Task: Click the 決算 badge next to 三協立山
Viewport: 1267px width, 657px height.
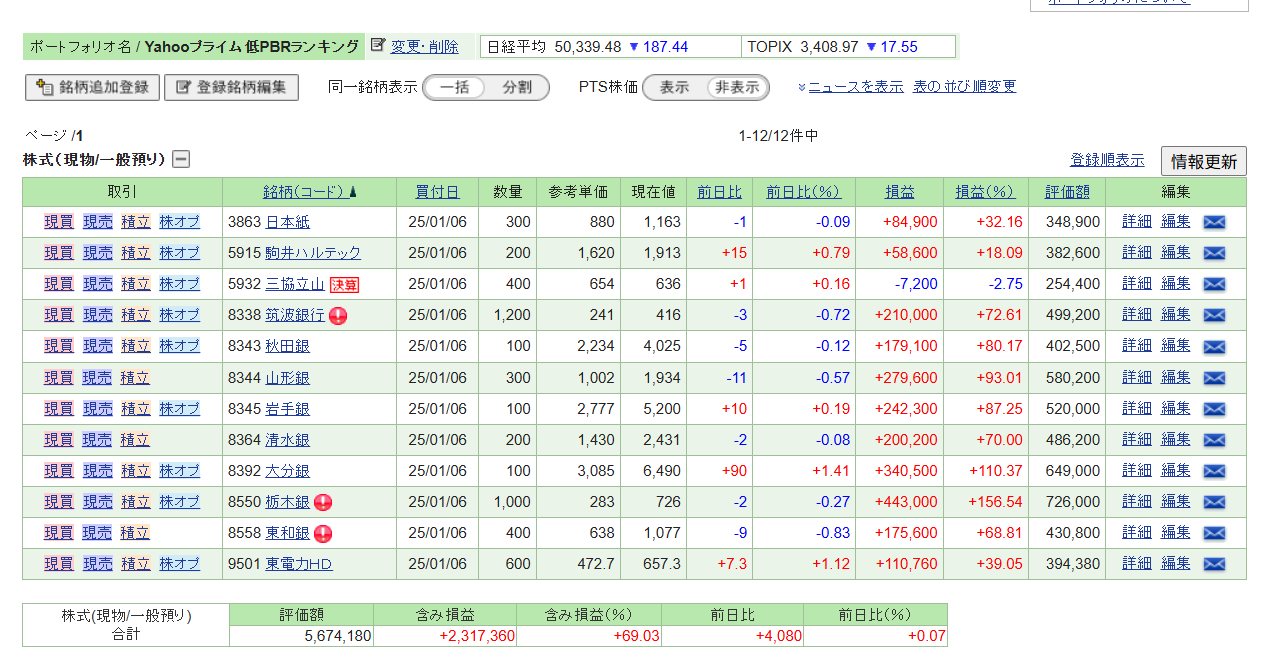Action: click(344, 284)
